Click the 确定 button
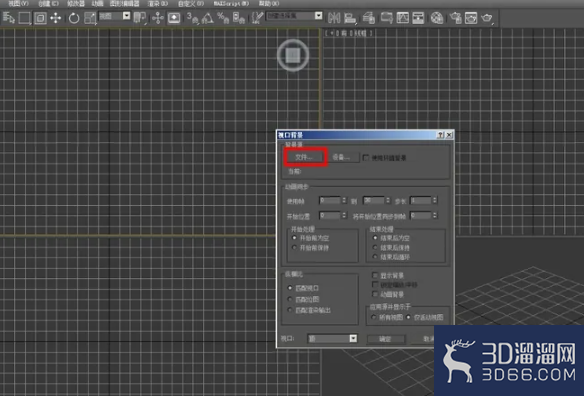The height and width of the screenshot is (396, 584). point(385,339)
